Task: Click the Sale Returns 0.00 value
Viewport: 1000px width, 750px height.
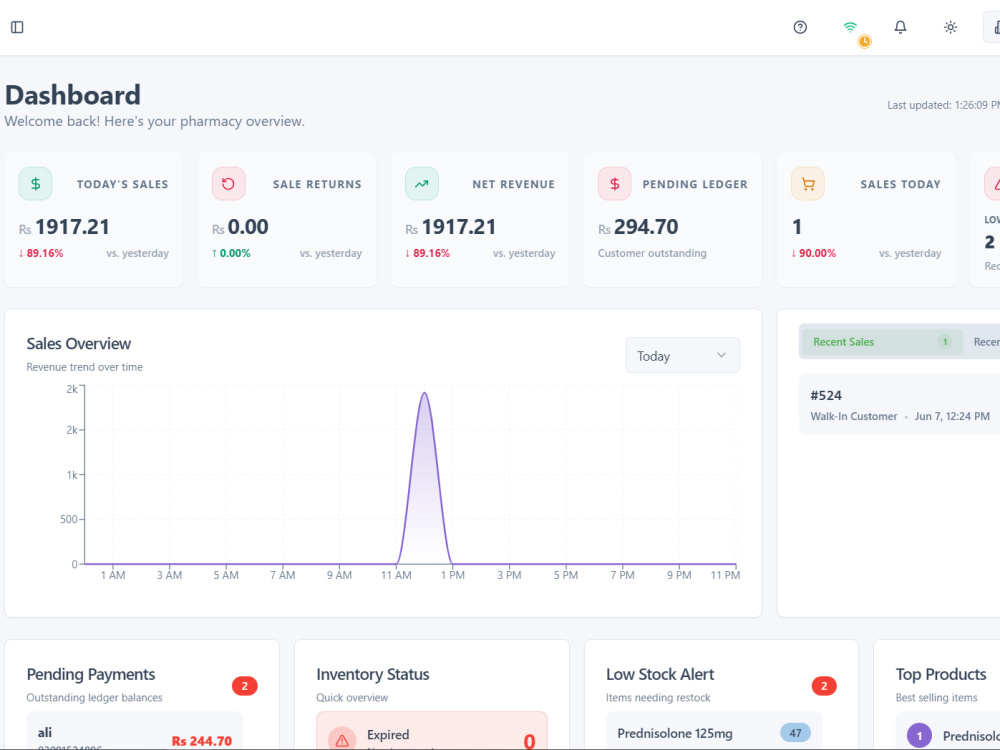Action: 248,226
